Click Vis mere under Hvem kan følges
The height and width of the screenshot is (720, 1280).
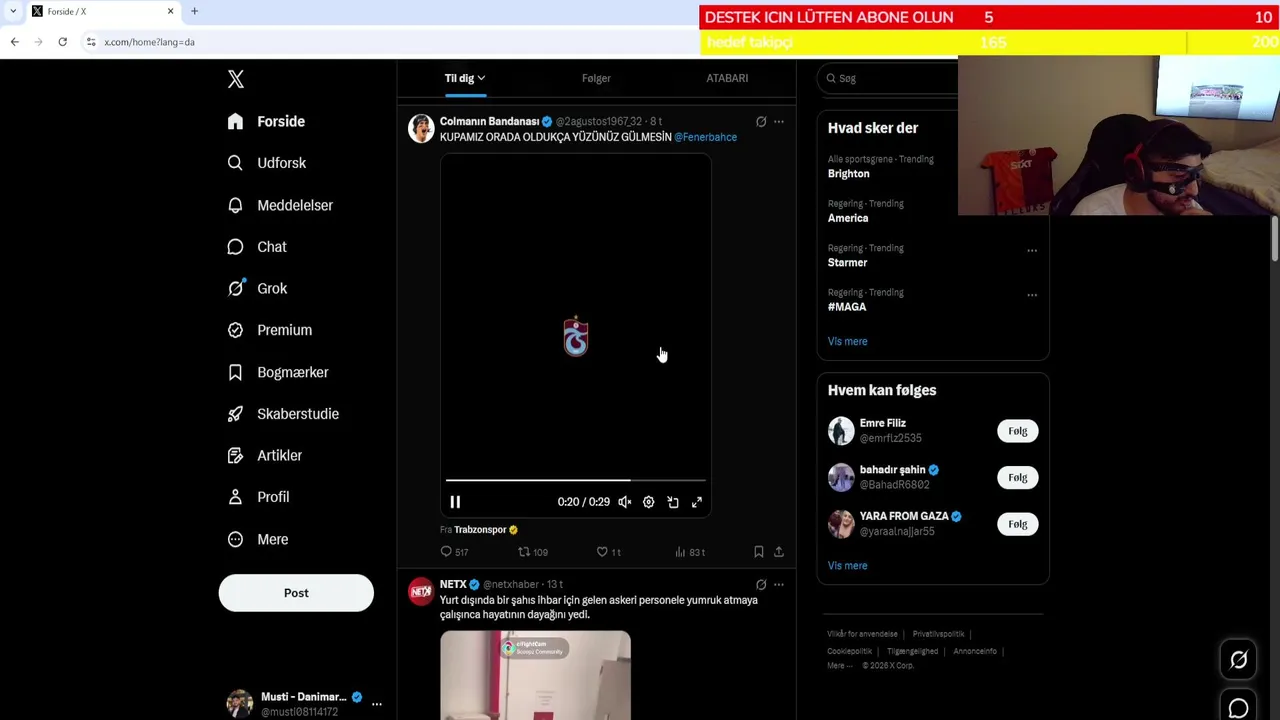pyautogui.click(x=847, y=566)
